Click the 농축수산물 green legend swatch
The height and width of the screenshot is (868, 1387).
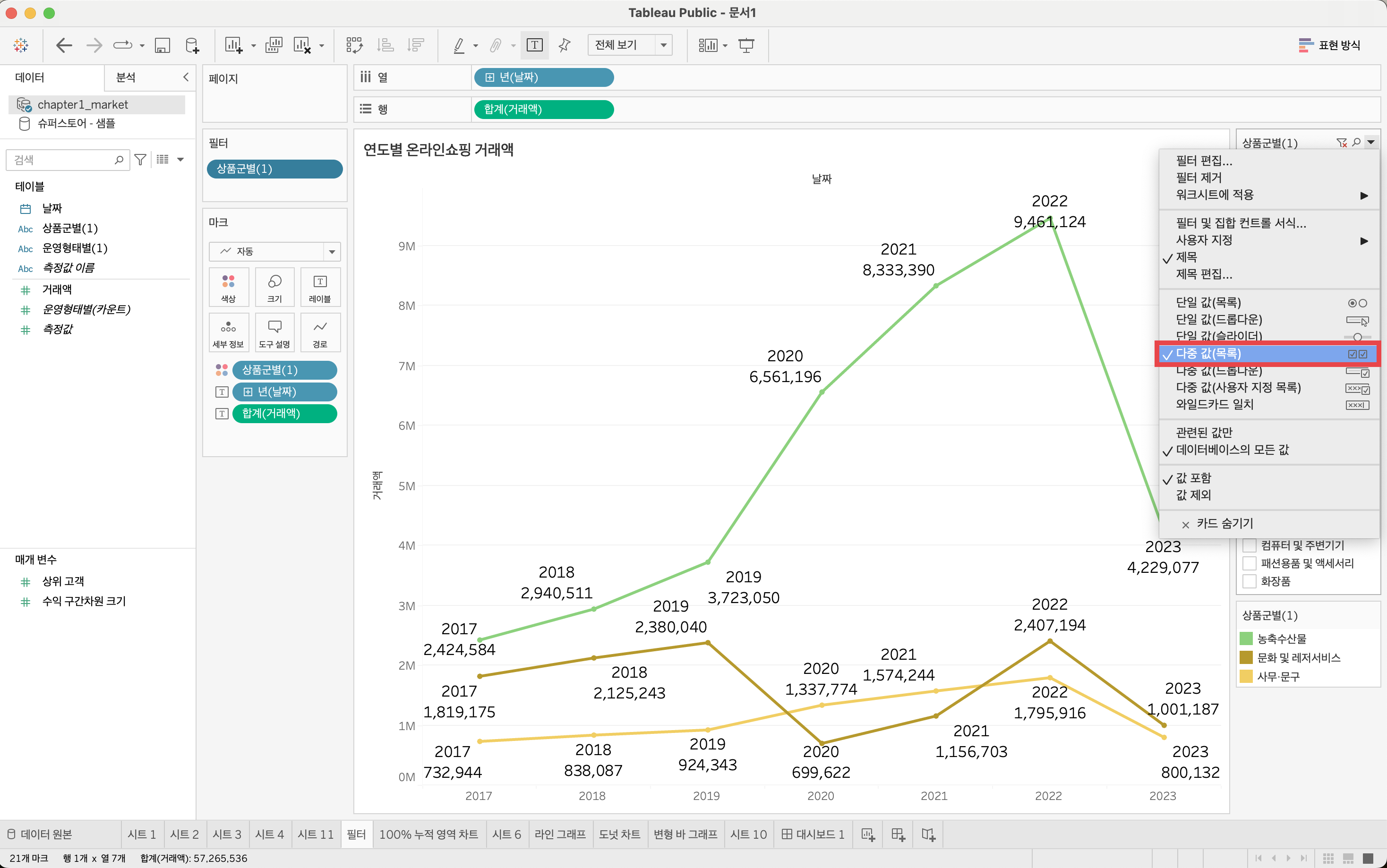(x=1246, y=638)
